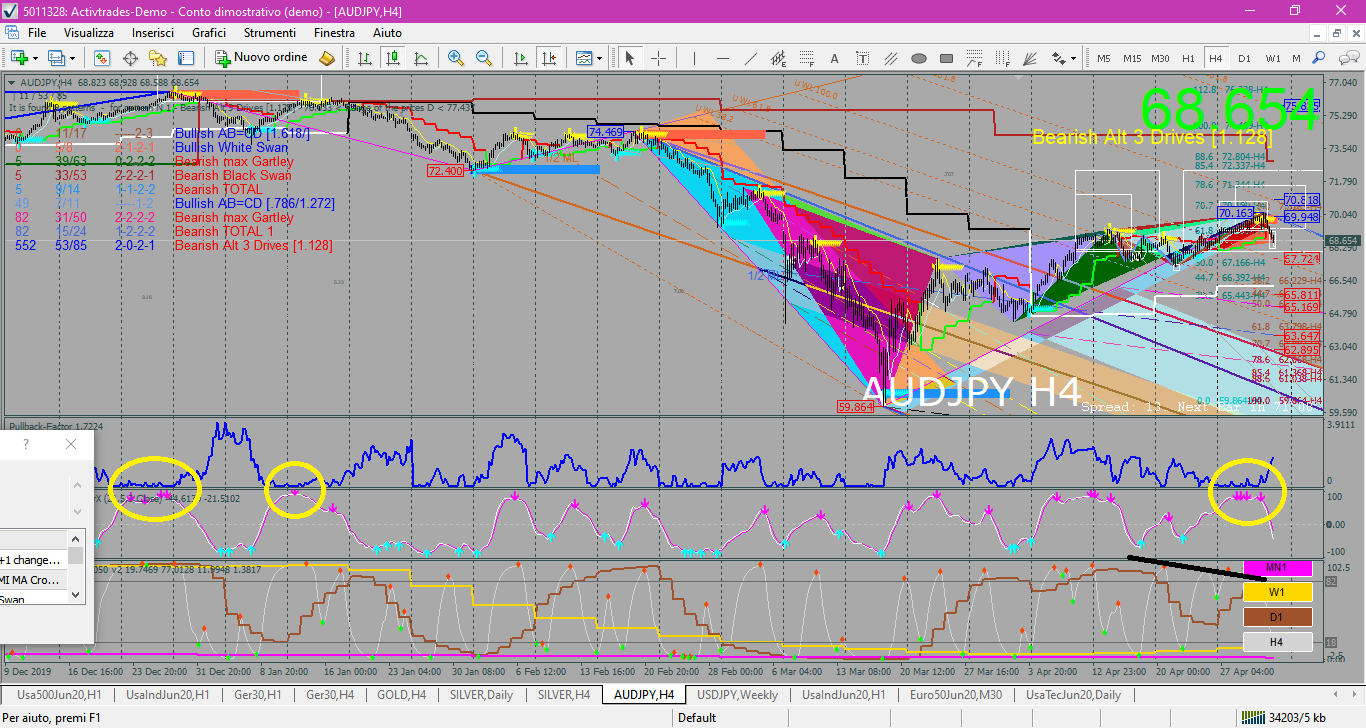Expand the AUDJPY,H4 chart title triangle
1366x728 pixels.
click(12, 83)
